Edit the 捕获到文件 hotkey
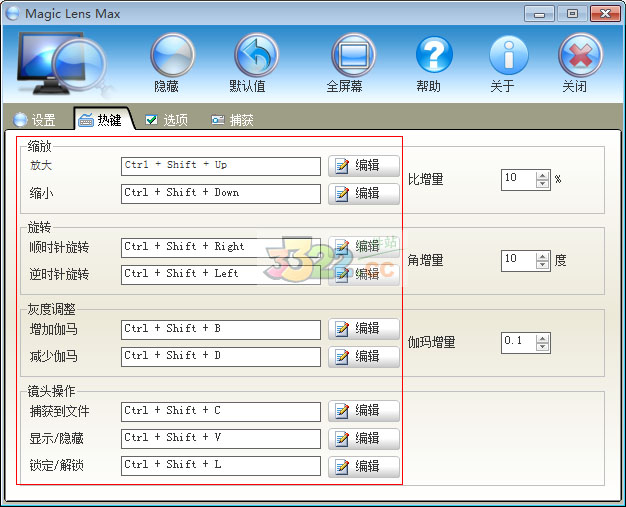This screenshot has height=507, width=626. pyautogui.click(x=364, y=411)
